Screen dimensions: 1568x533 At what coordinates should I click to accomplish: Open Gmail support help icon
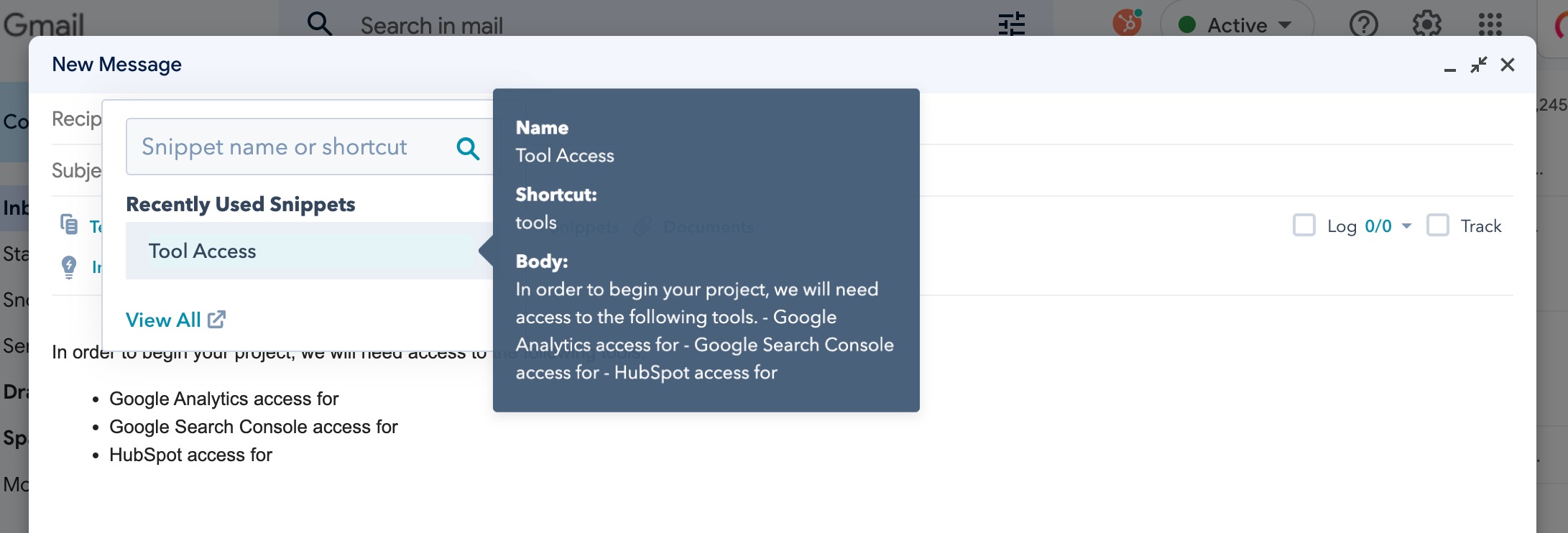1363,24
